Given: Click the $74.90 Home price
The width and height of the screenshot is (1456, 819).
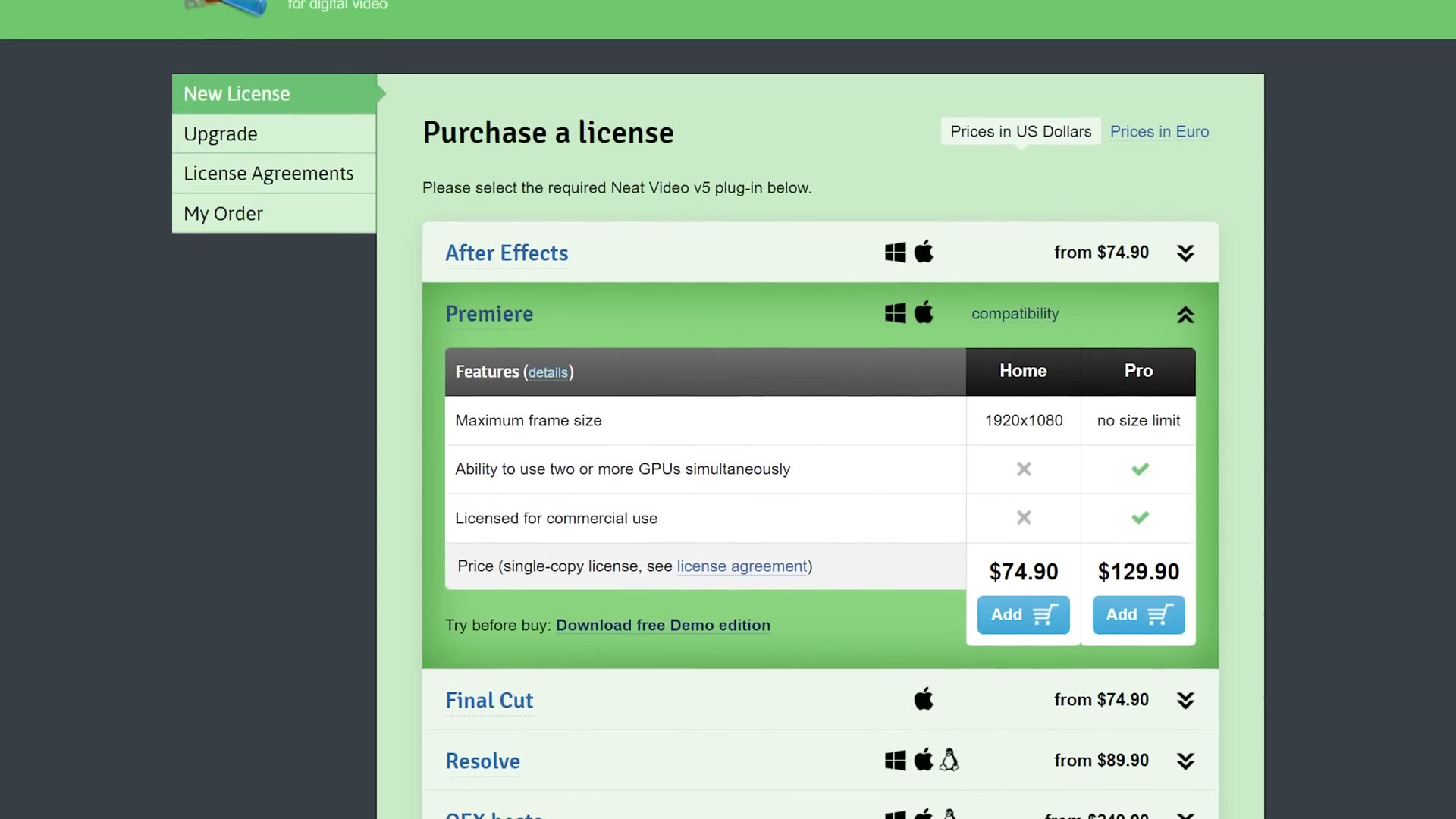Looking at the screenshot, I should coord(1024,572).
